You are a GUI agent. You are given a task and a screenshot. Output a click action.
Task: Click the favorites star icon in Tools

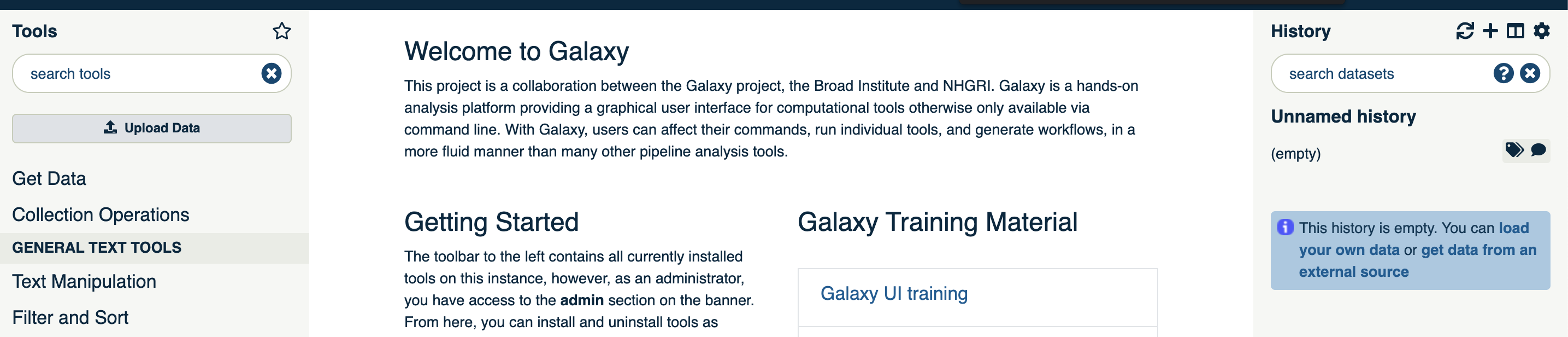tap(281, 31)
